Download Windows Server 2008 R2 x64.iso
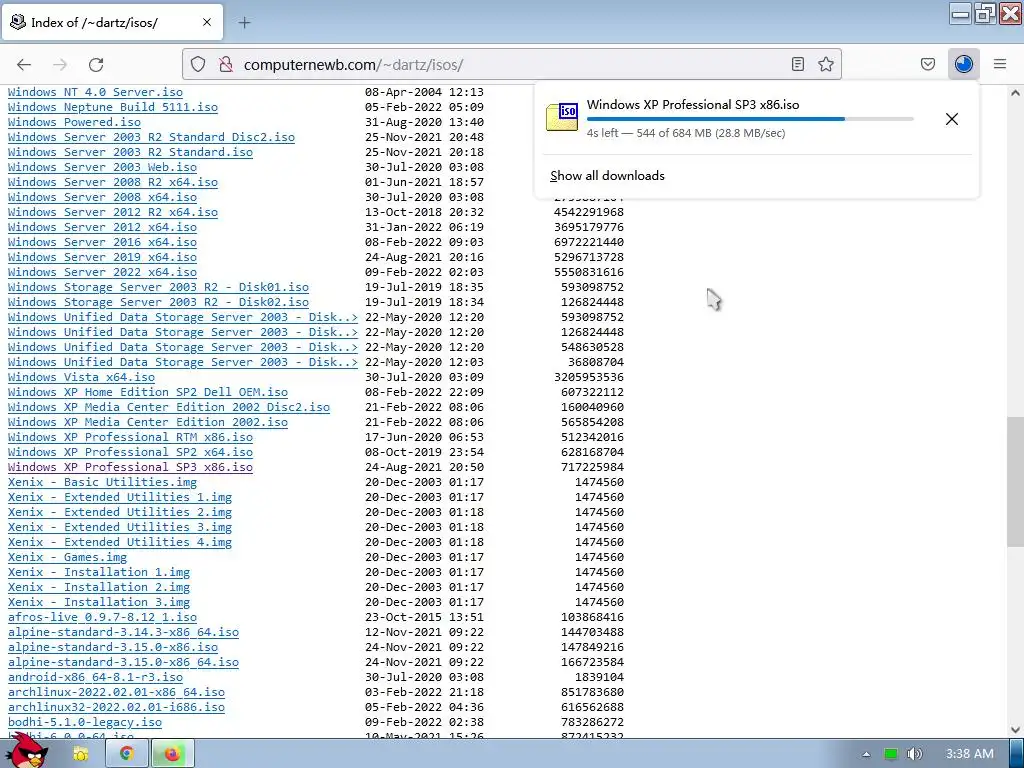Image resolution: width=1024 pixels, height=768 pixels. tap(113, 182)
